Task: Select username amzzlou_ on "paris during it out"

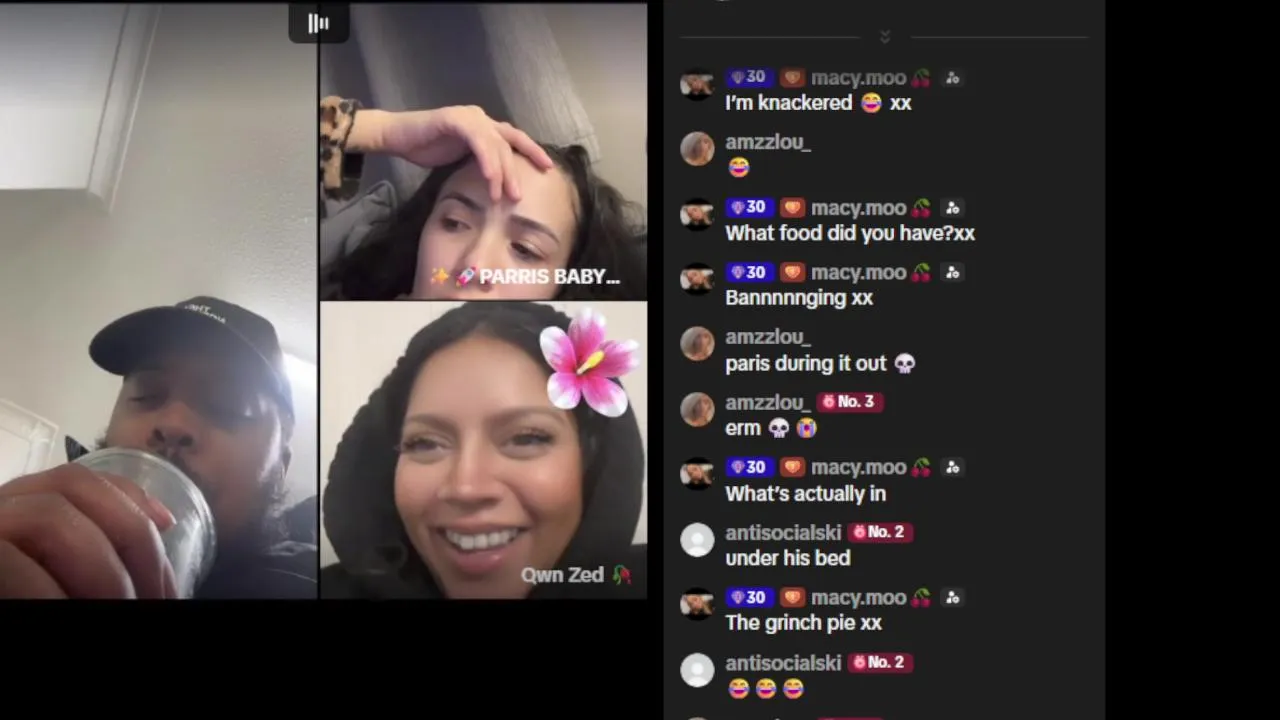Action: coord(767,337)
